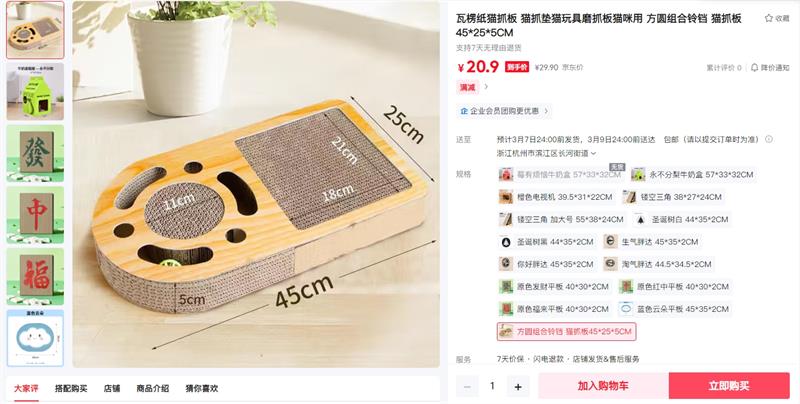Screen dimensions: 800x404
Task: Open the 搭配购买 tab
Action: coord(71,388)
